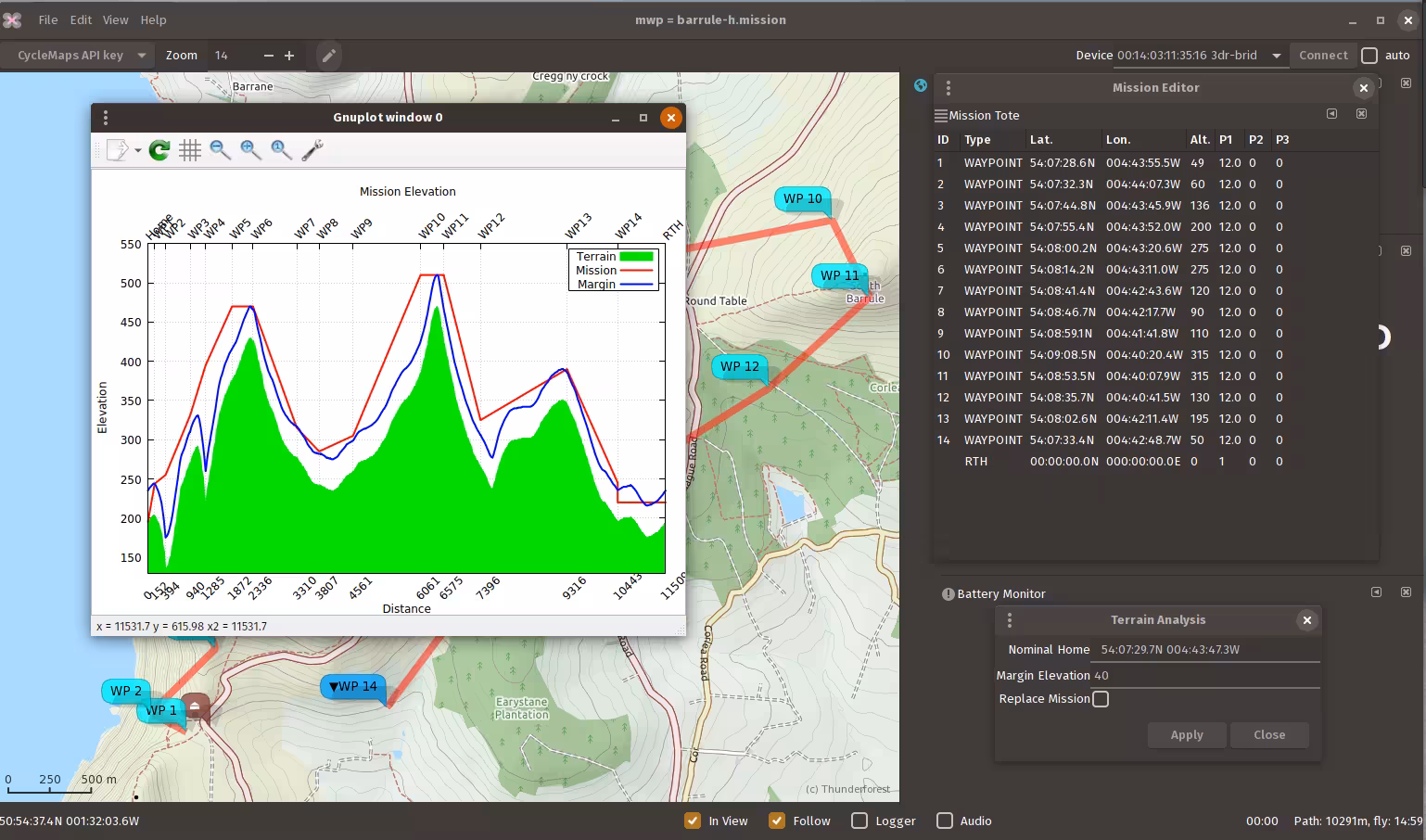Click the zoom in magnifier icon
Screen dimensions: 1426x840
point(250,150)
